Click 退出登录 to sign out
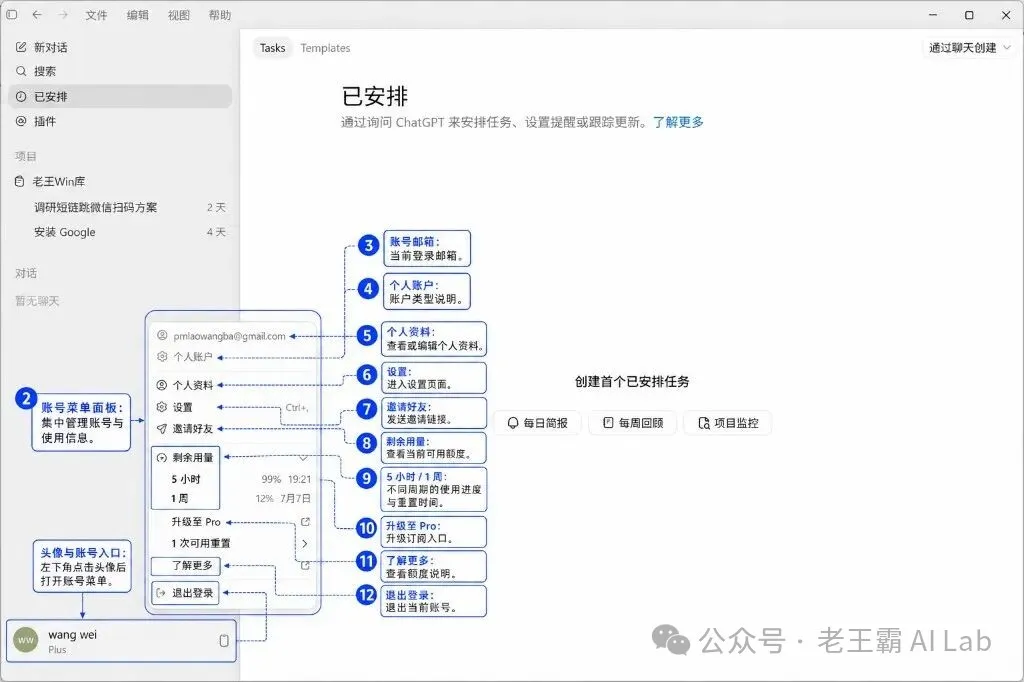Screen dimensions: 1024x682 (185, 593)
